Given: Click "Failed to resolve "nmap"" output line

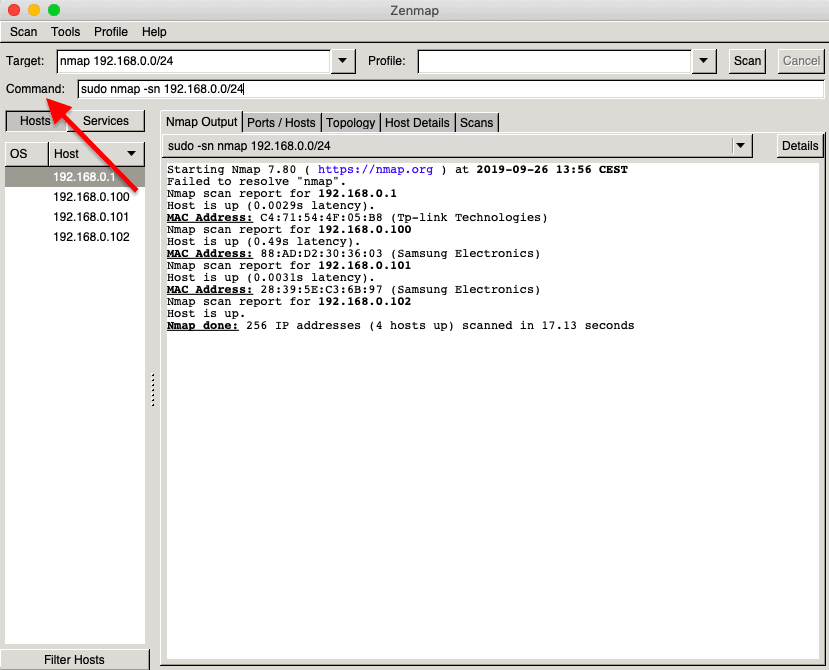Looking at the screenshot, I should 256,181.
